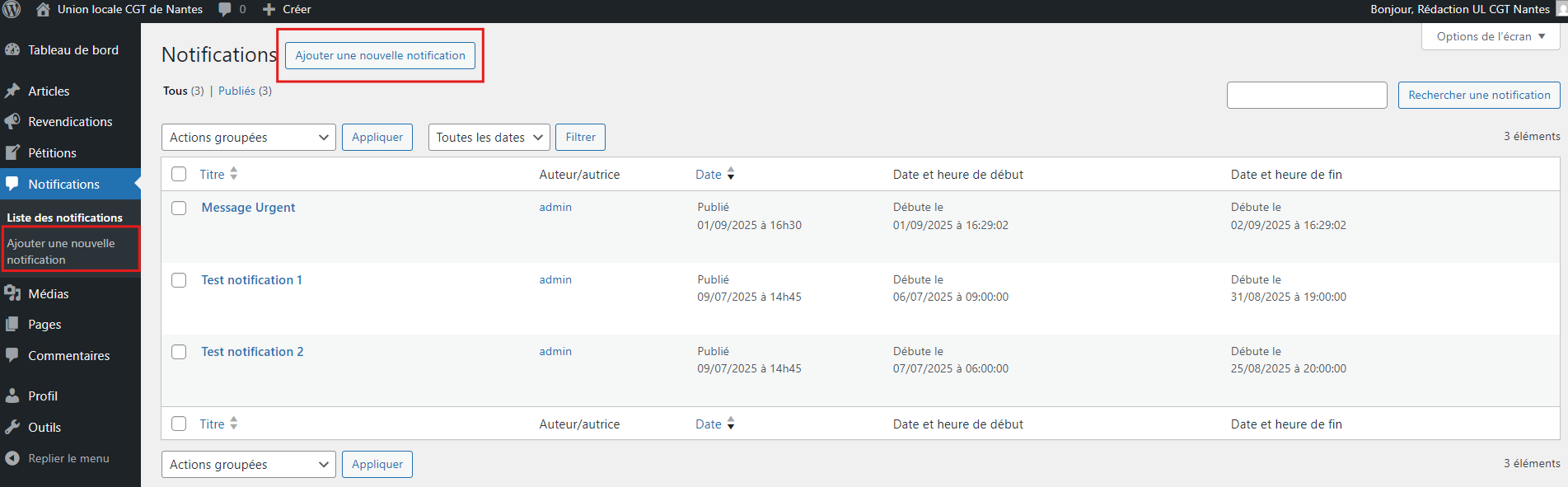The image size is (1568, 487).
Task: Open the top Actions groupées dropdown
Action: 248,138
